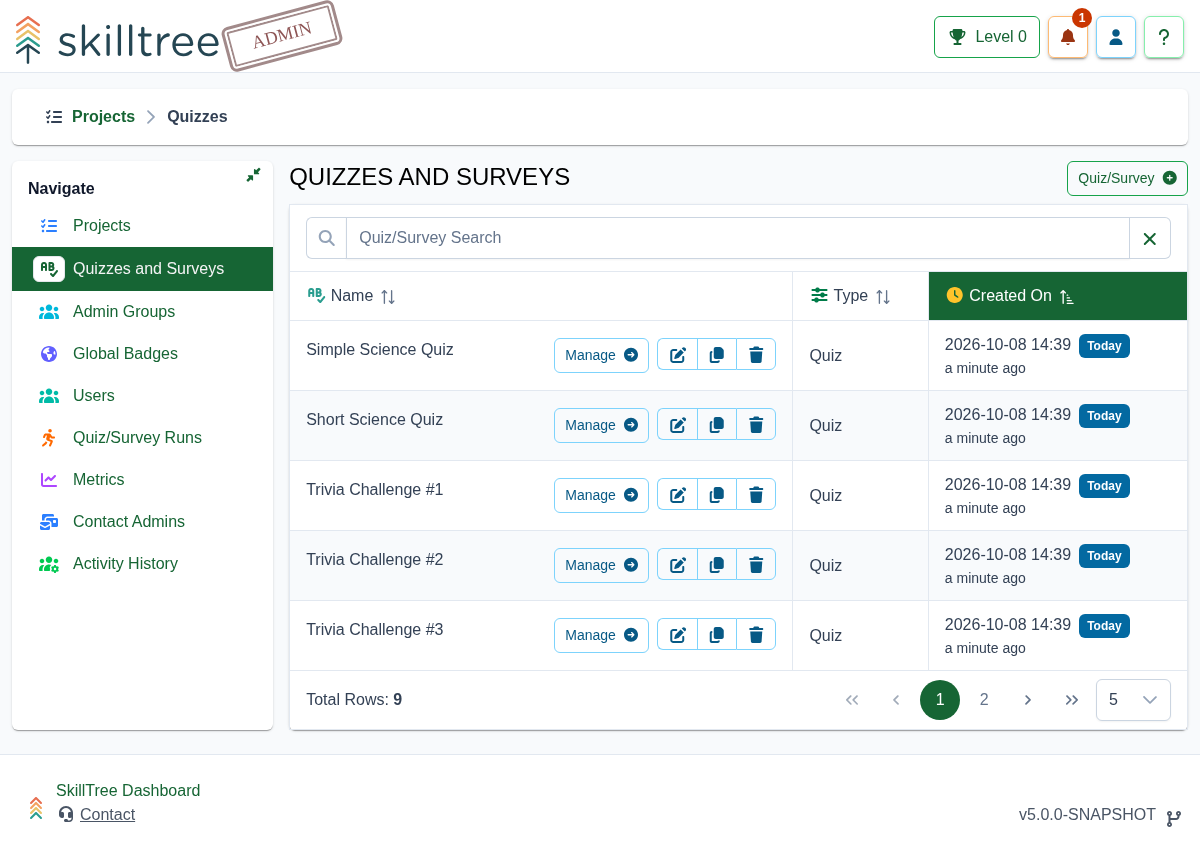Focus the Quiz/Survey Search field
This screenshot has width=1200, height=851.
point(738,238)
